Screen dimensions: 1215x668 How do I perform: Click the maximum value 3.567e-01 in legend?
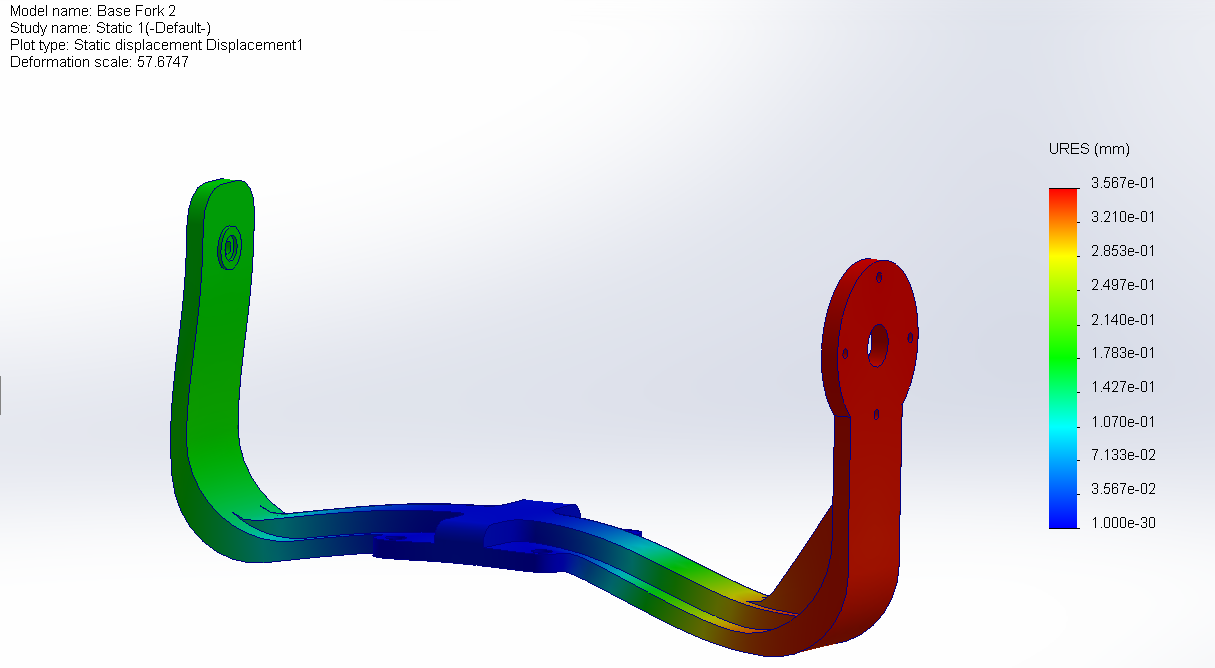[1124, 183]
